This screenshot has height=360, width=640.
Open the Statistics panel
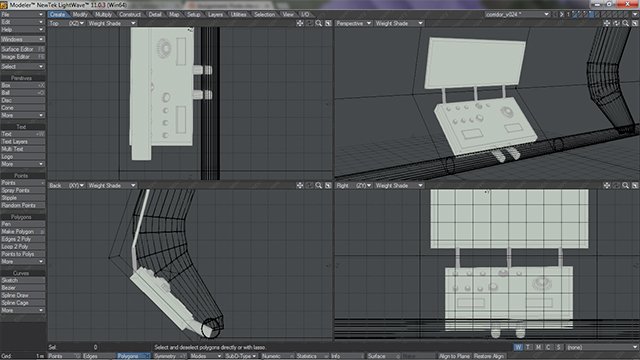click(x=312, y=356)
